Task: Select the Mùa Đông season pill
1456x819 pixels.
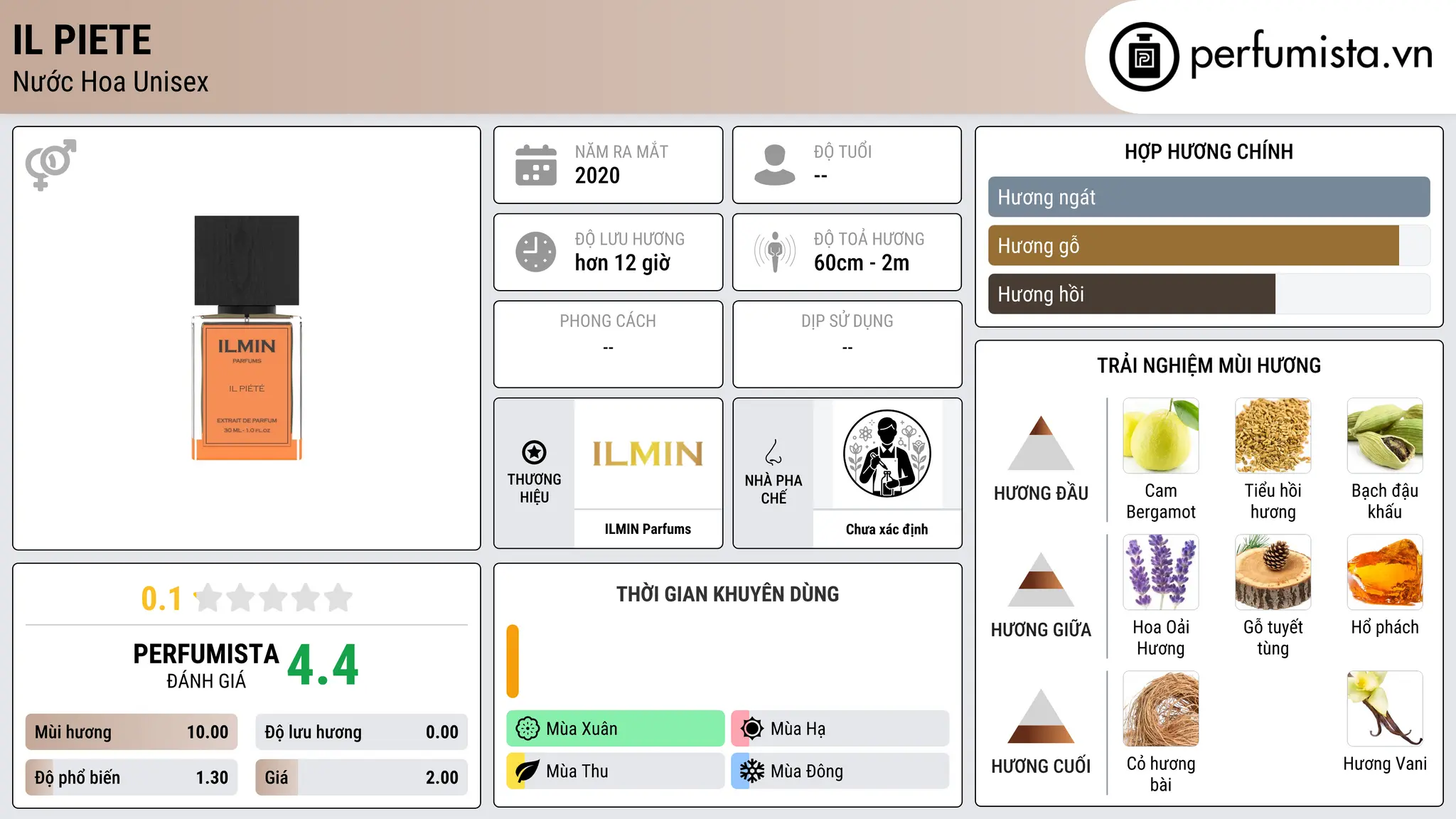Action: pos(840,771)
